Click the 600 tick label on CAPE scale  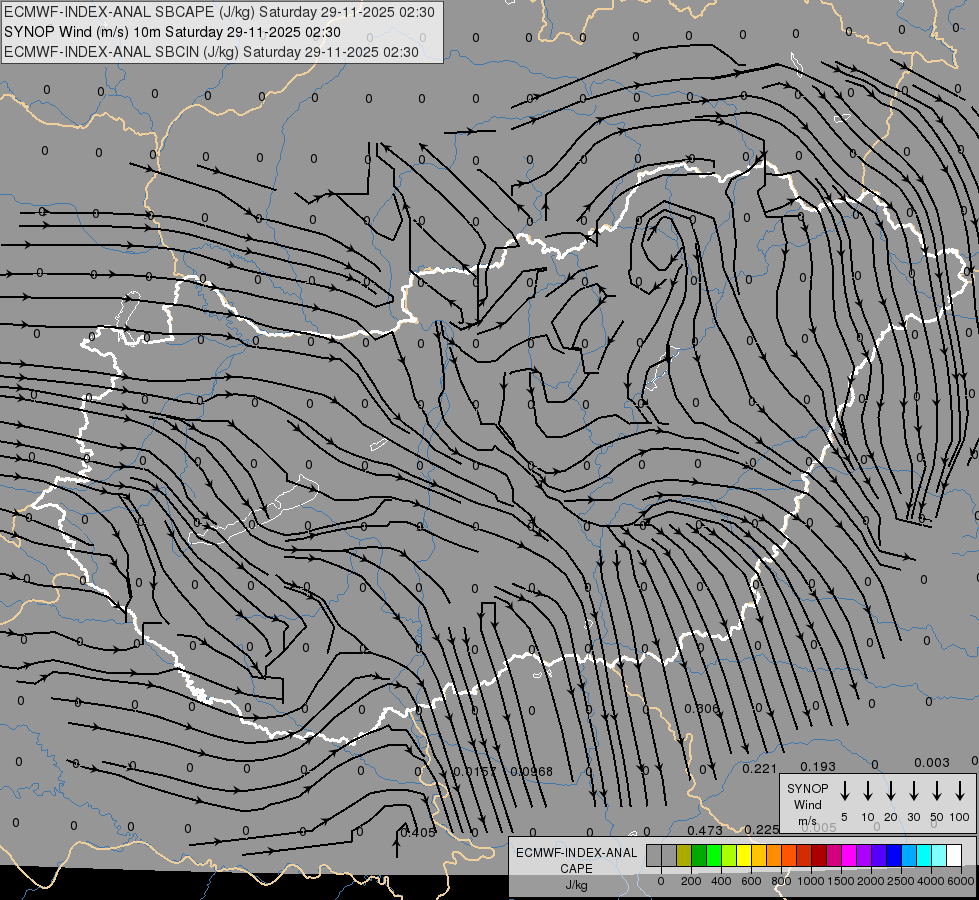tap(751, 881)
